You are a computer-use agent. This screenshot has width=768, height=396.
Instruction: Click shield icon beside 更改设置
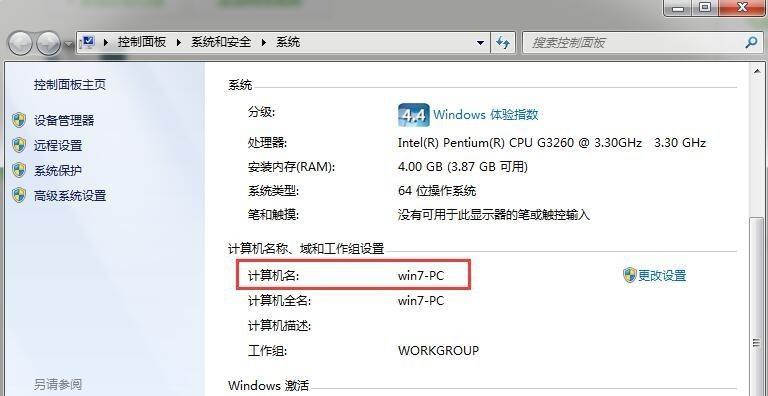[629, 275]
